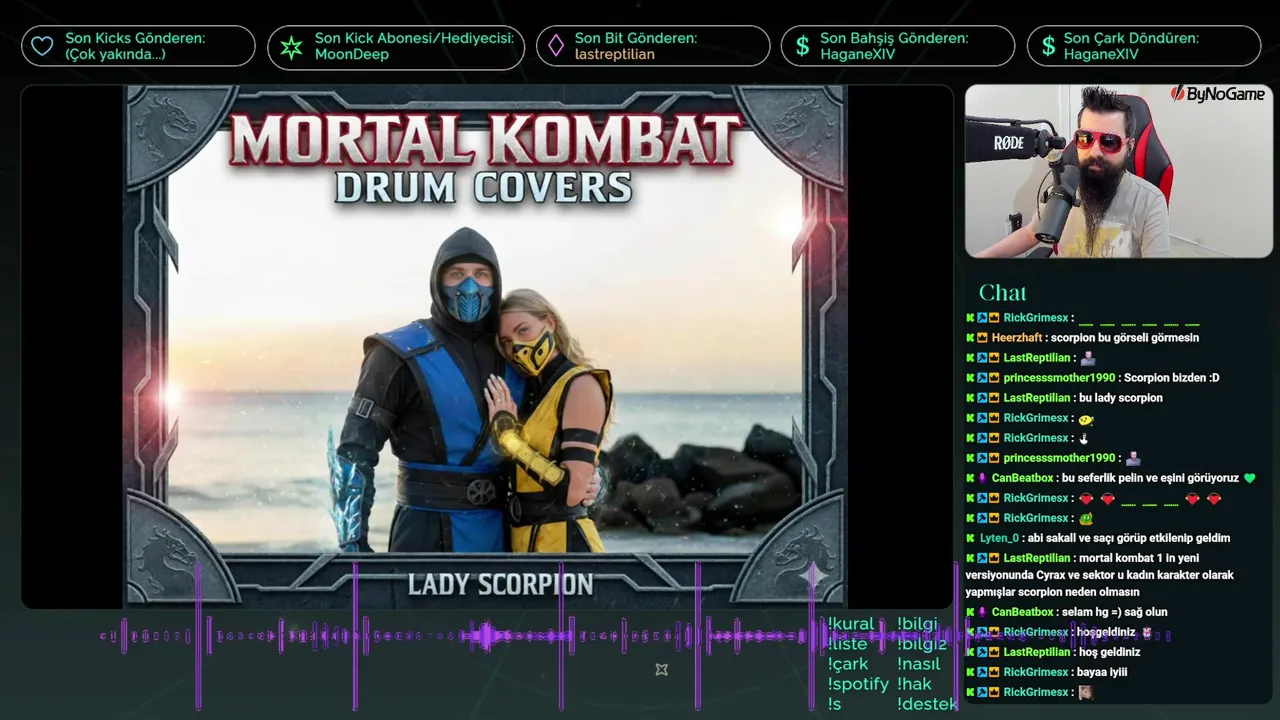Click CanBeatbox's name on selam hg message
Viewport: 1280px width, 720px height.
click(x=1023, y=612)
